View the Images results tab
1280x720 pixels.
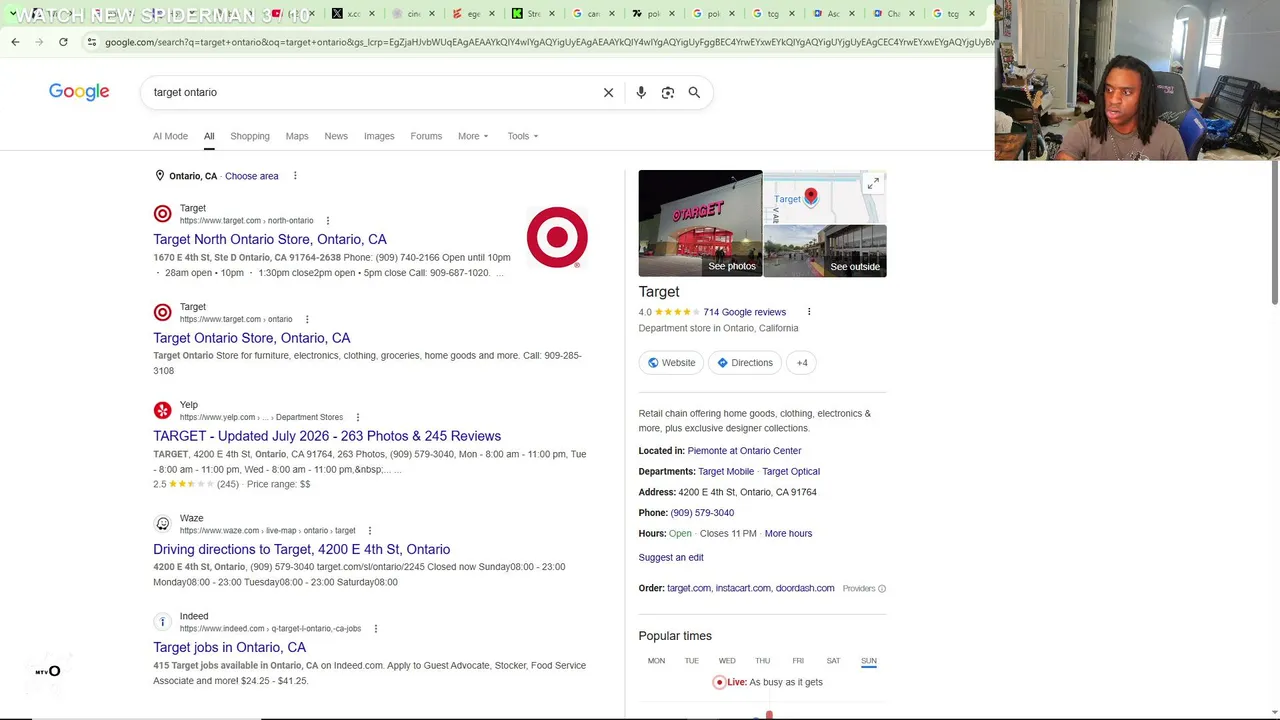379,136
